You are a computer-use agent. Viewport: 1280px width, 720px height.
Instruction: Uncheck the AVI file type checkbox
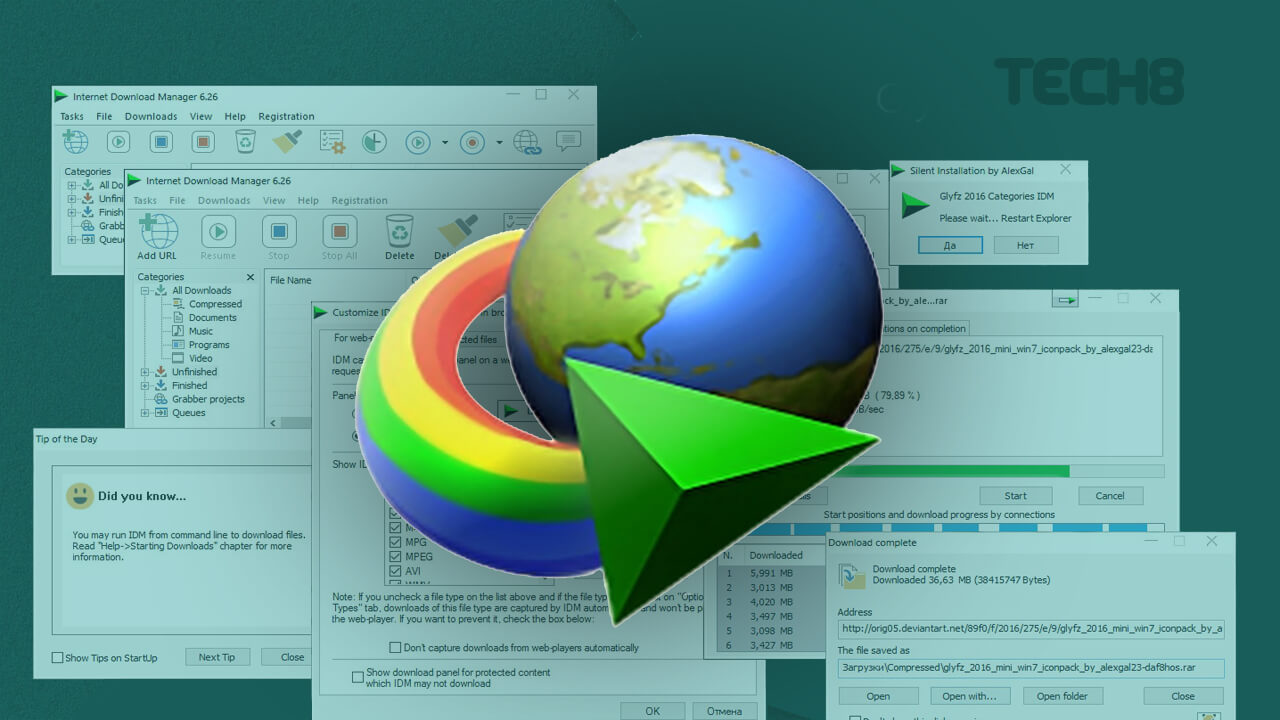[394, 571]
